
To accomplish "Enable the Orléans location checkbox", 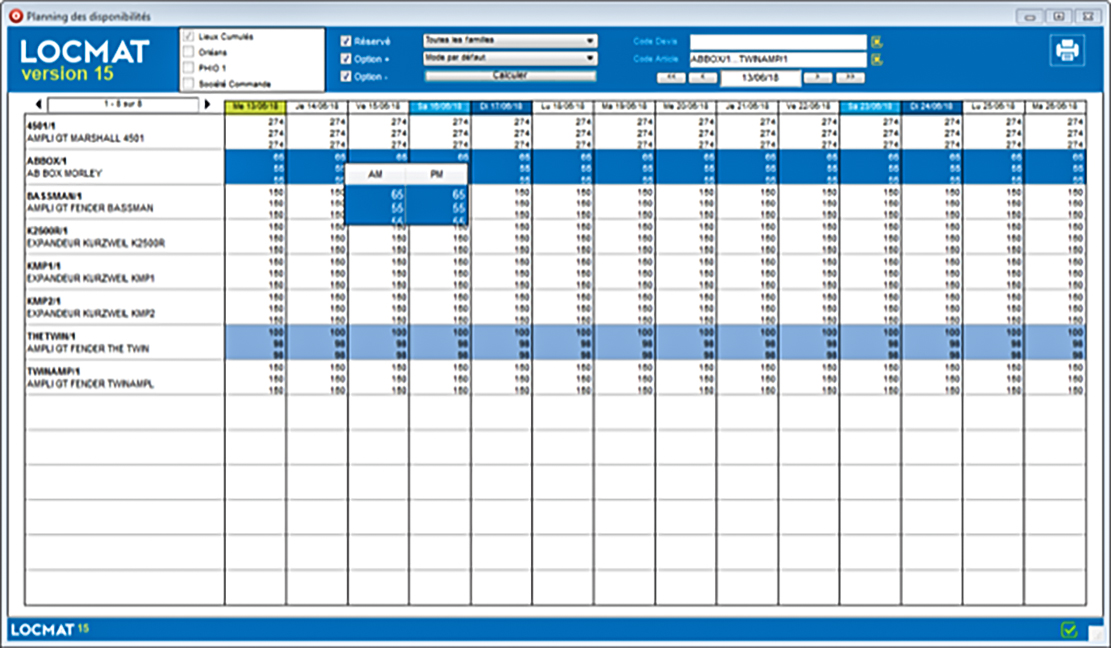I will (188, 52).
